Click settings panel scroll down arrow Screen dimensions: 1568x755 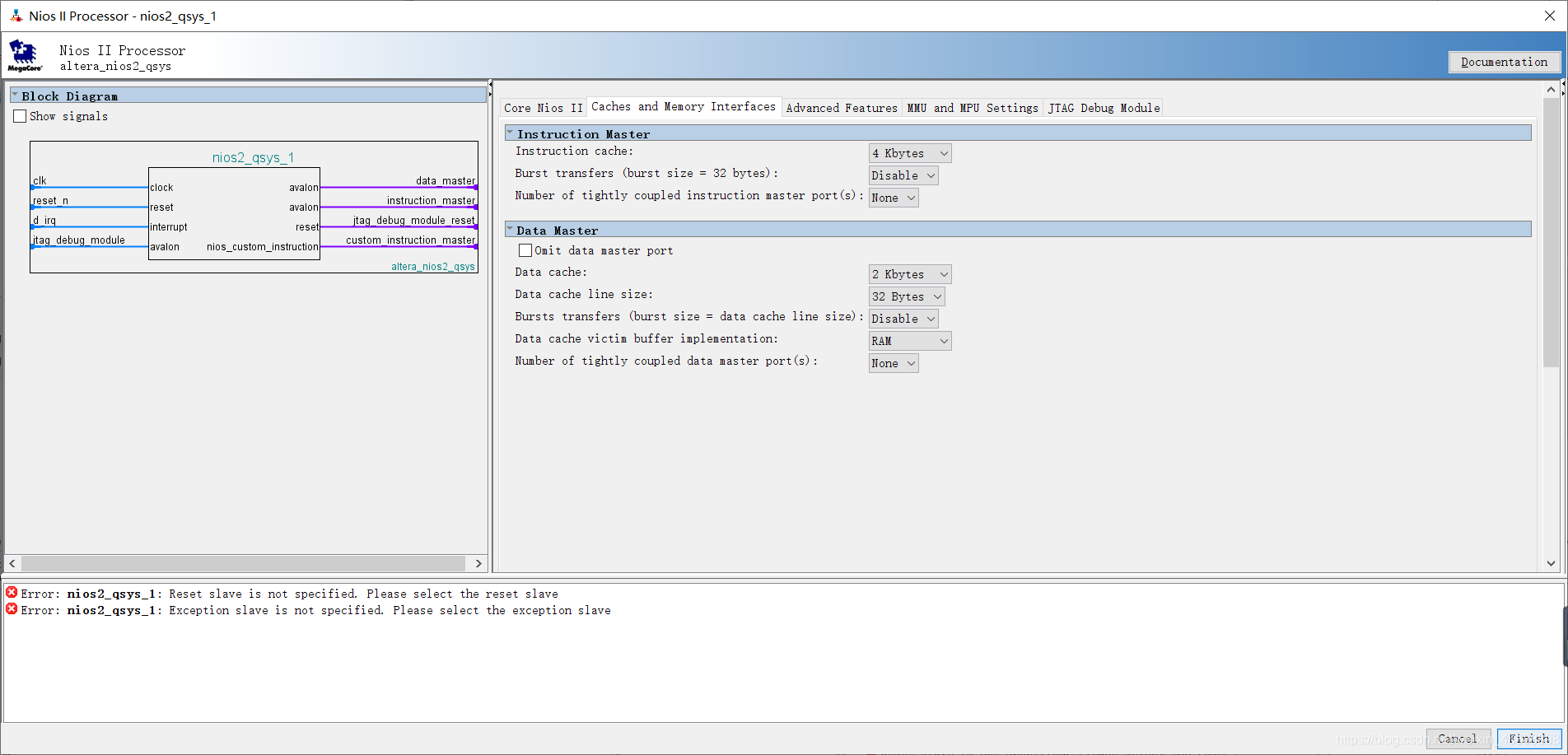pos(1551,563)
